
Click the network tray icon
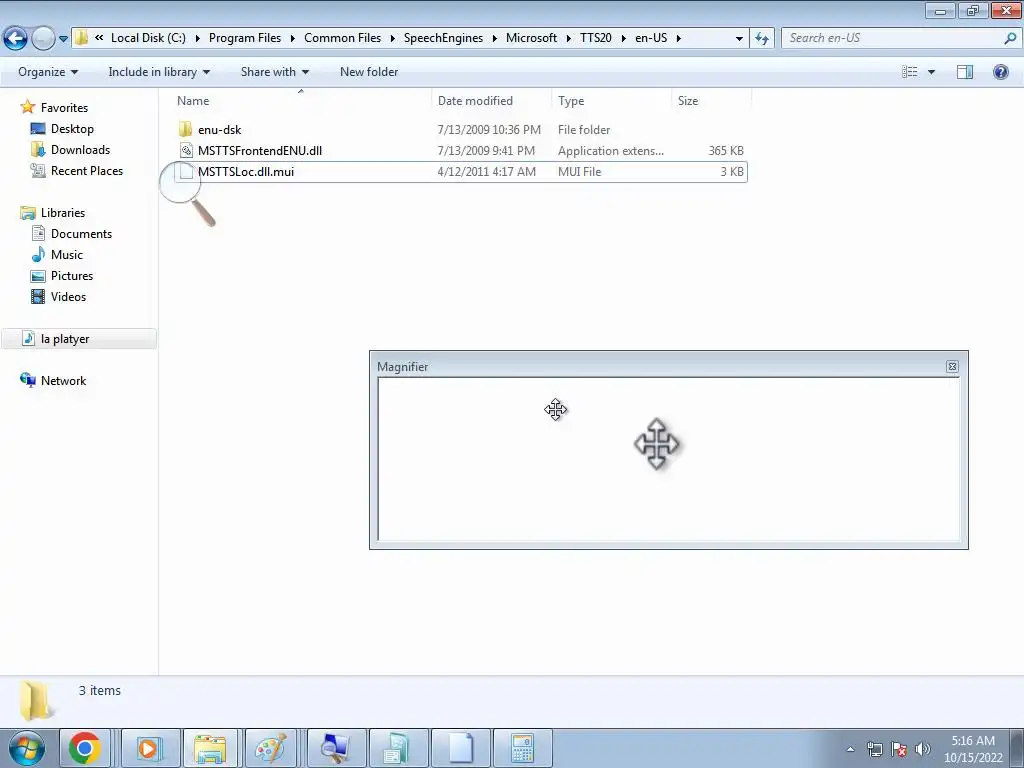[x=874, y=749]
